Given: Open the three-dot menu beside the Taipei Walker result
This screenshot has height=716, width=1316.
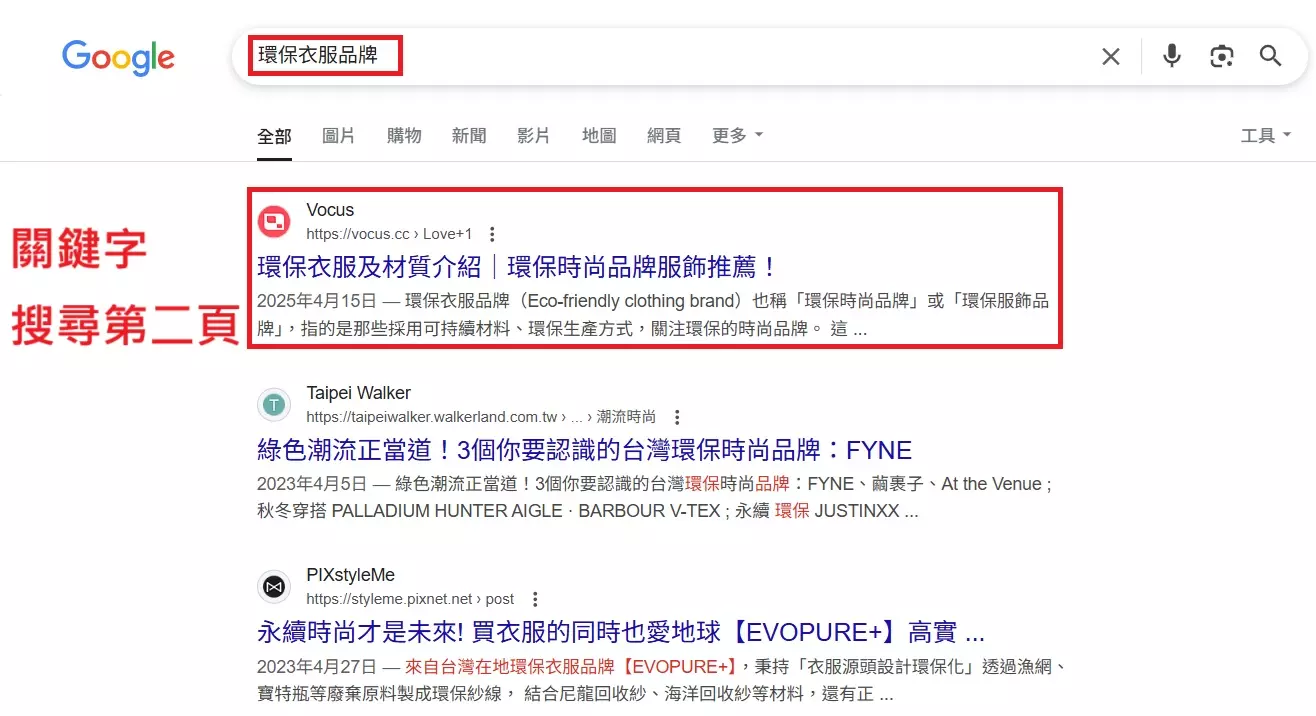Looking at the screenshot, I should (x=677, y=416).
